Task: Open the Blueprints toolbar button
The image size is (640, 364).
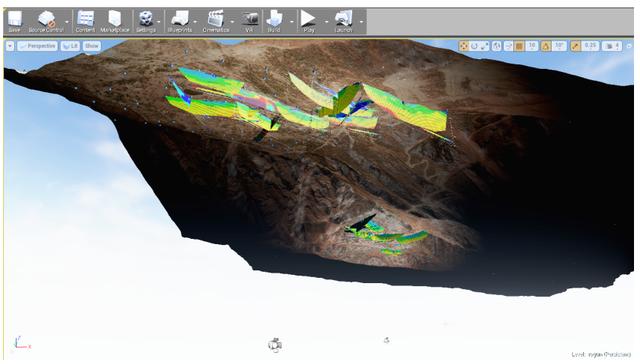Action: pyautogui.click(x=180, y=22)
